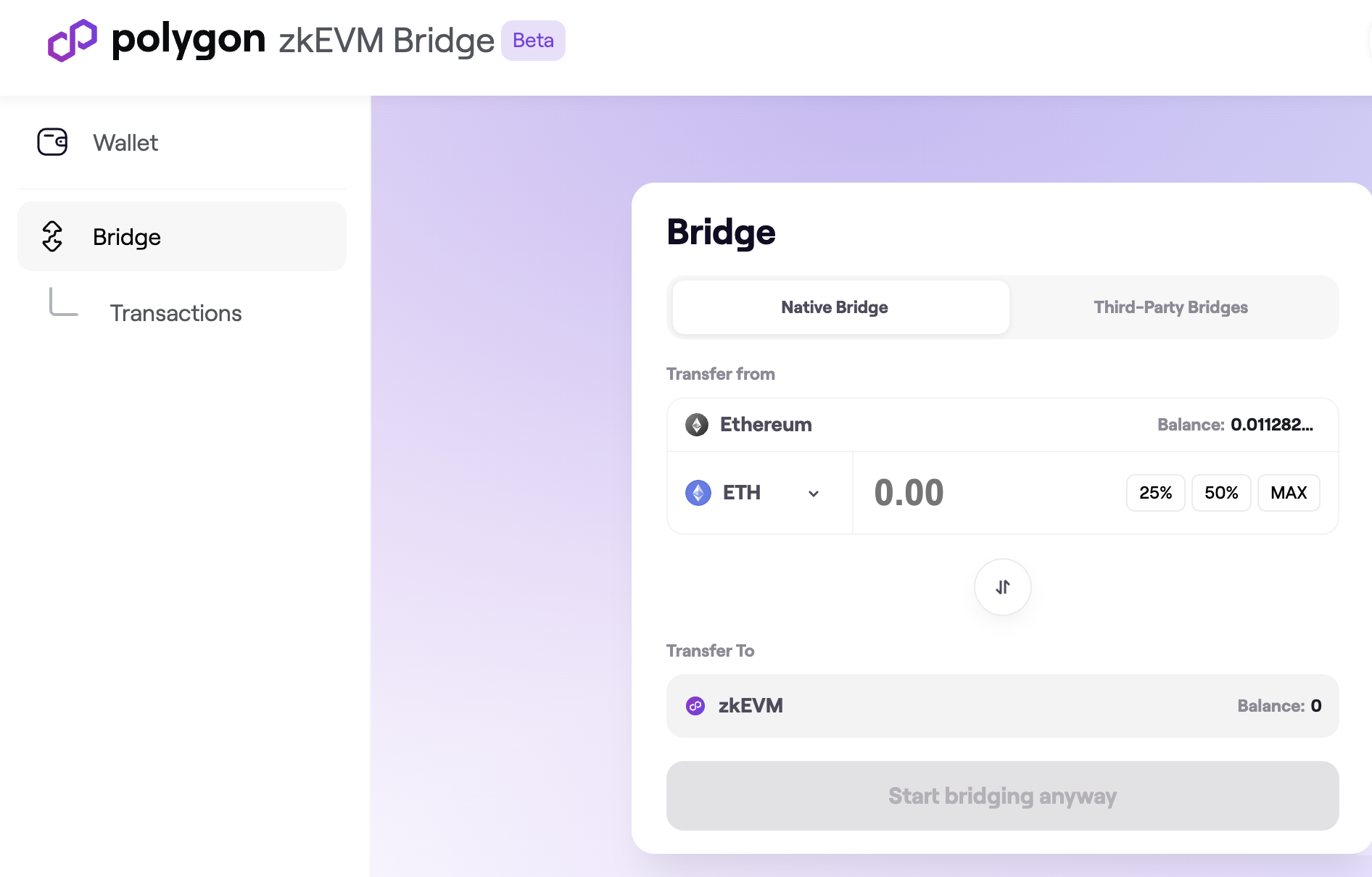
Task: Click the ETH token icon
Action: (698, 493)
